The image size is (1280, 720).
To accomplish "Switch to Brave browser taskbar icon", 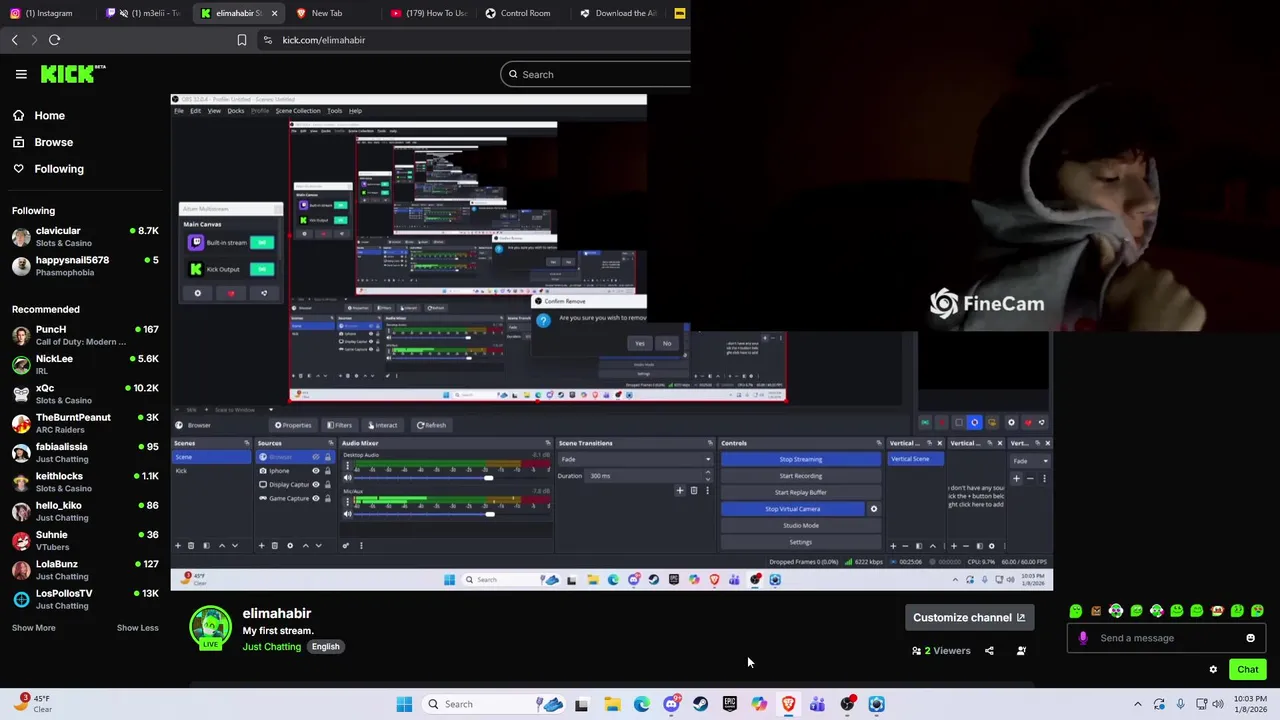I will pos(789,704).
